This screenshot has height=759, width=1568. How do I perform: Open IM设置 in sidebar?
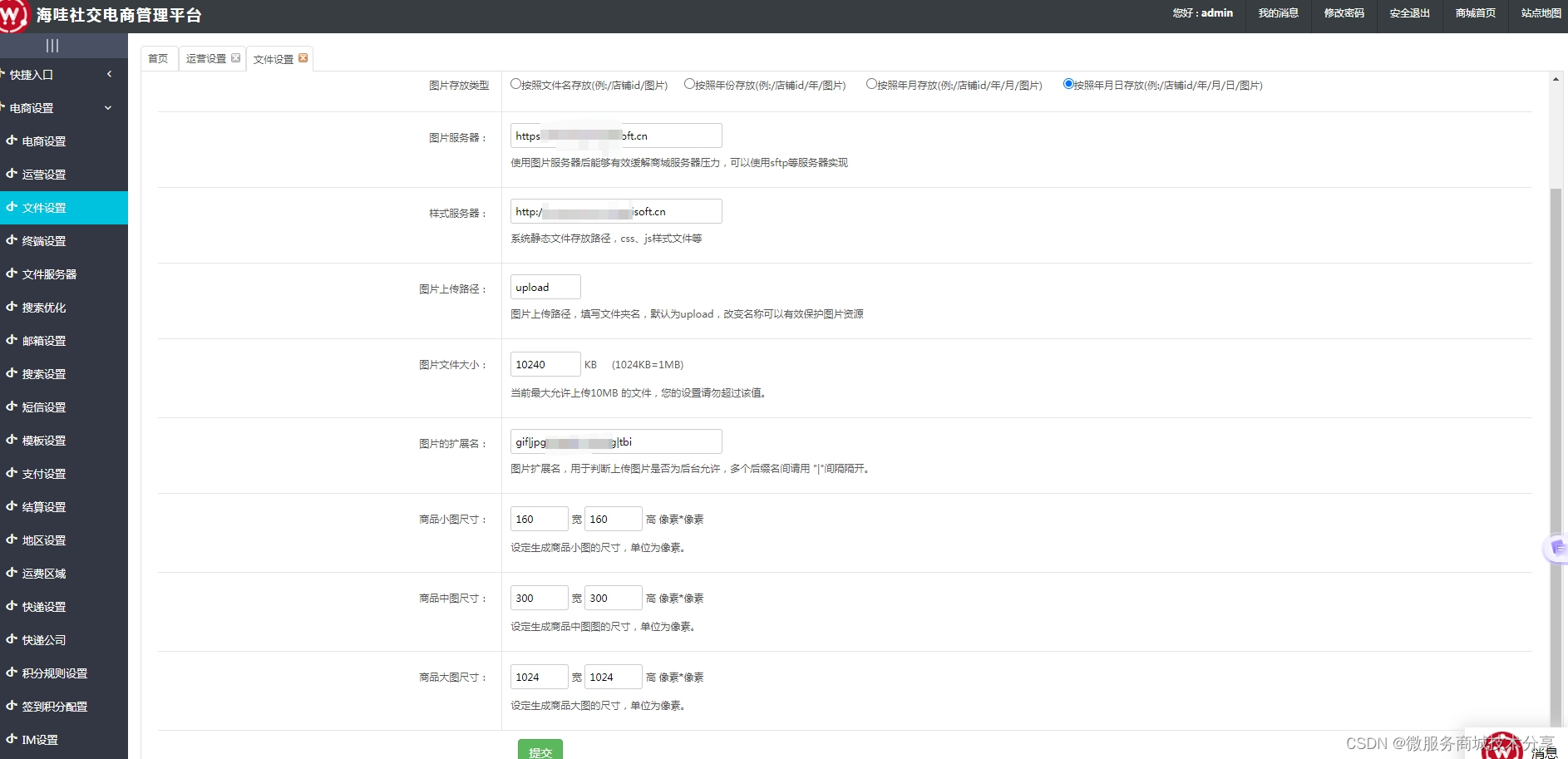point(64,740)
